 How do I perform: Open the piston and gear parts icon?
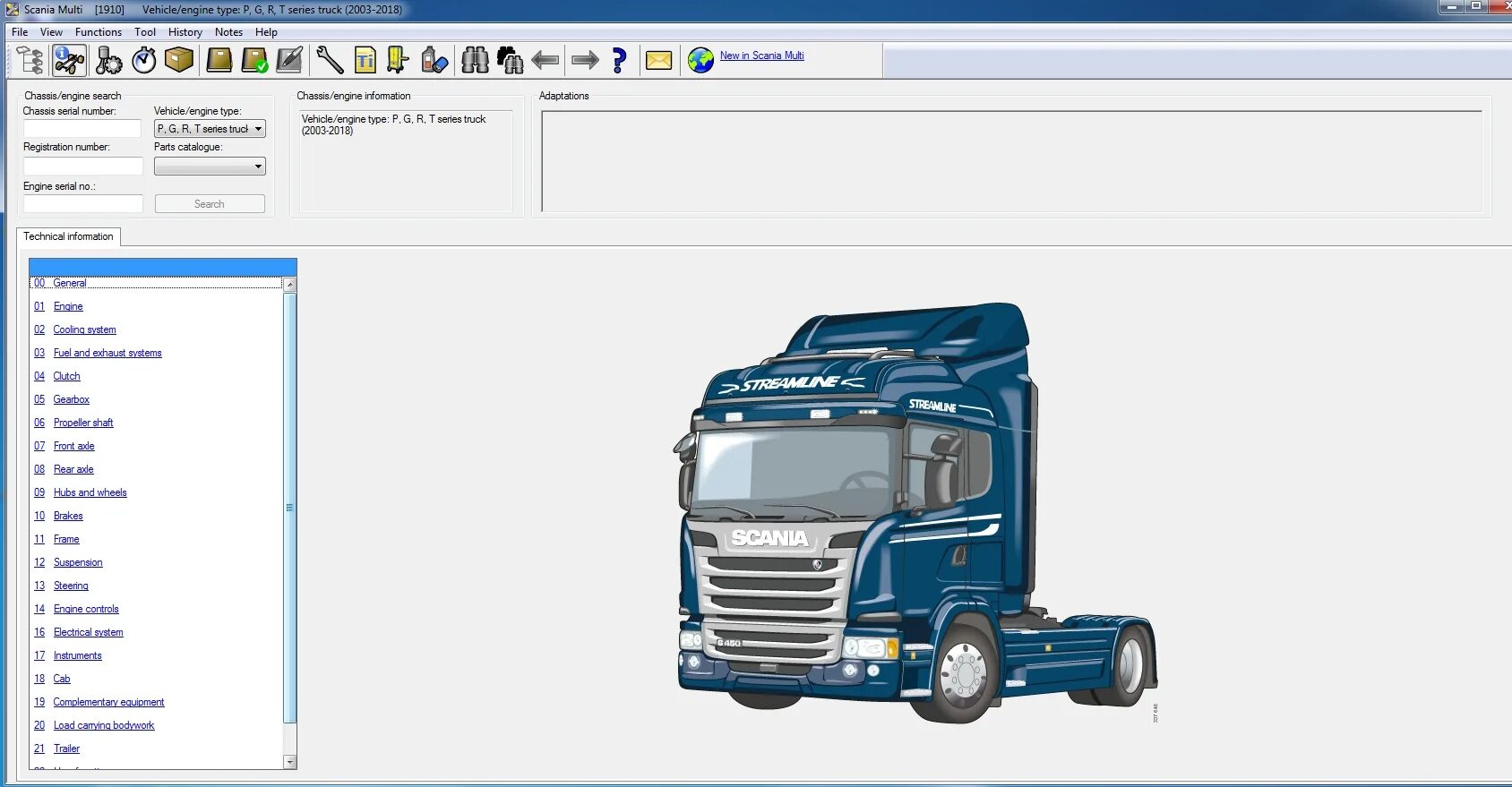coord(108,60)
